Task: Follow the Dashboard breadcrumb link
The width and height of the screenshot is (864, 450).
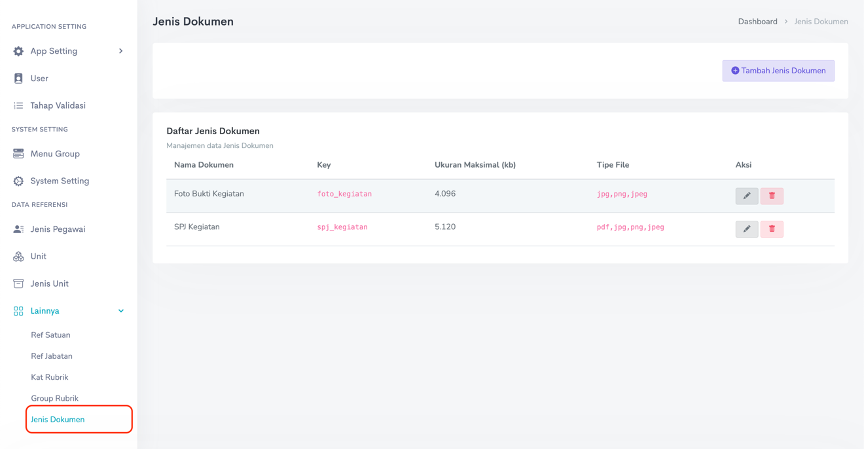Action: click(757, 21)
